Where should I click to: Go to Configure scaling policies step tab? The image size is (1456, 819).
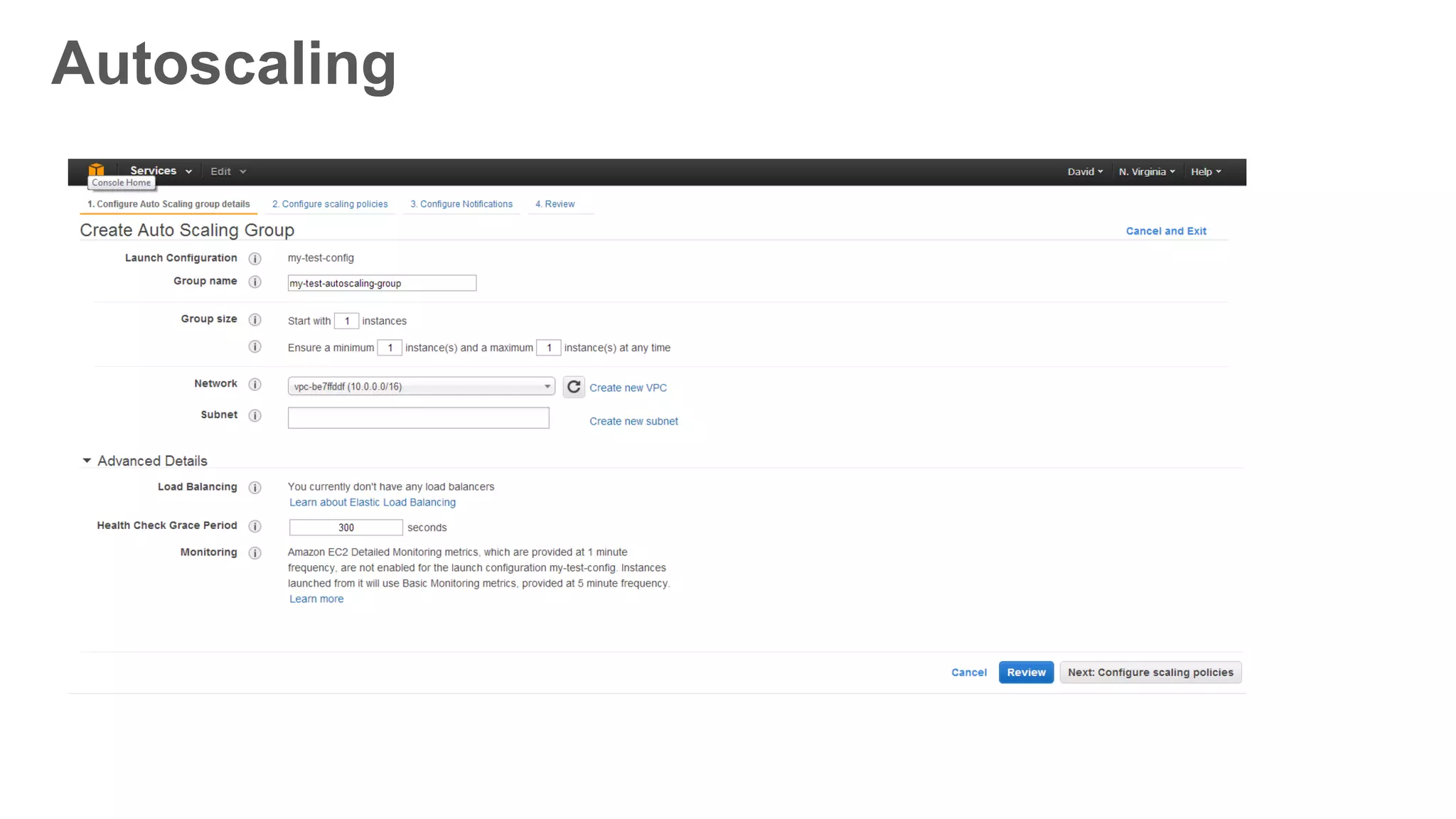(x=330, y=204)
